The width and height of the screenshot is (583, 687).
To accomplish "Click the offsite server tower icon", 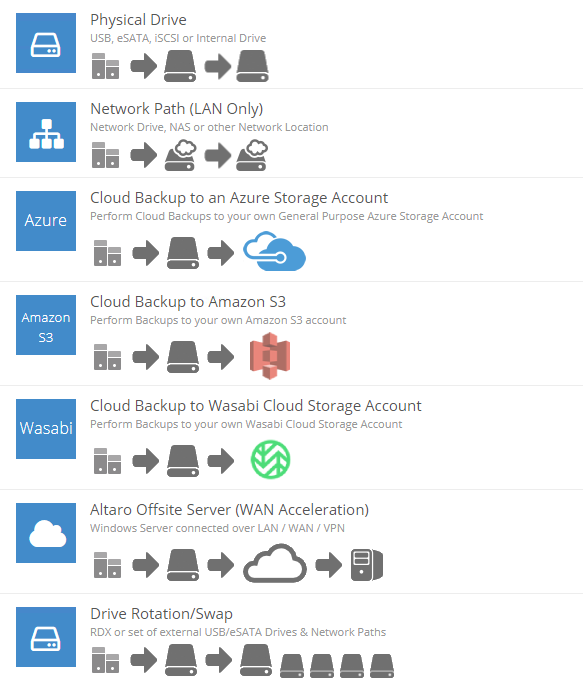I will pyautogui.click(x=367, y=565).
